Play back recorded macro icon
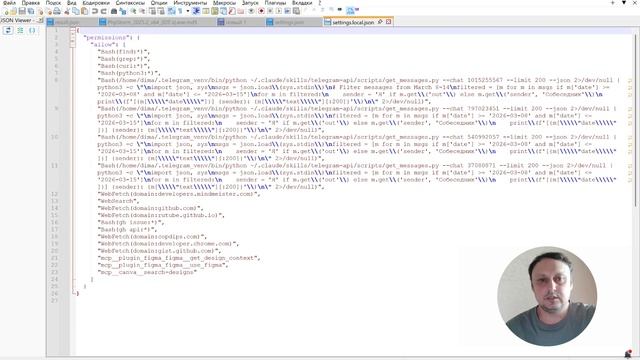640x360 pixels. [279, 11]
